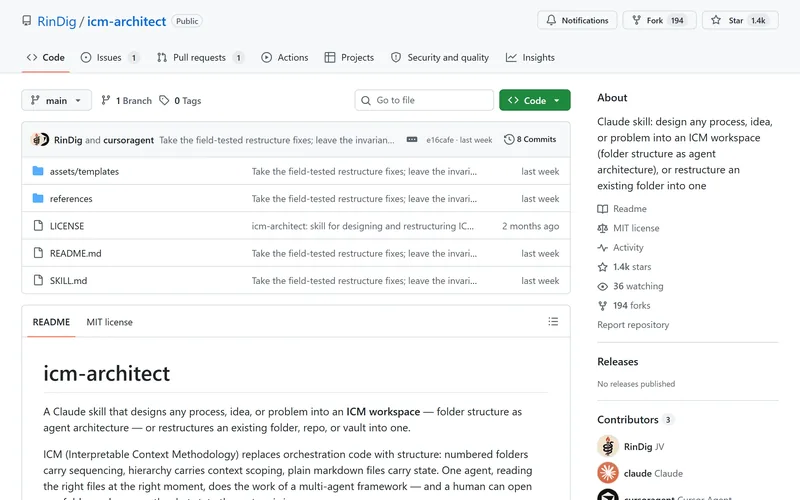The height and width of the screenshot is (500, 800).
Task: Click the Star icon in the header
Action: pos(716,20)
